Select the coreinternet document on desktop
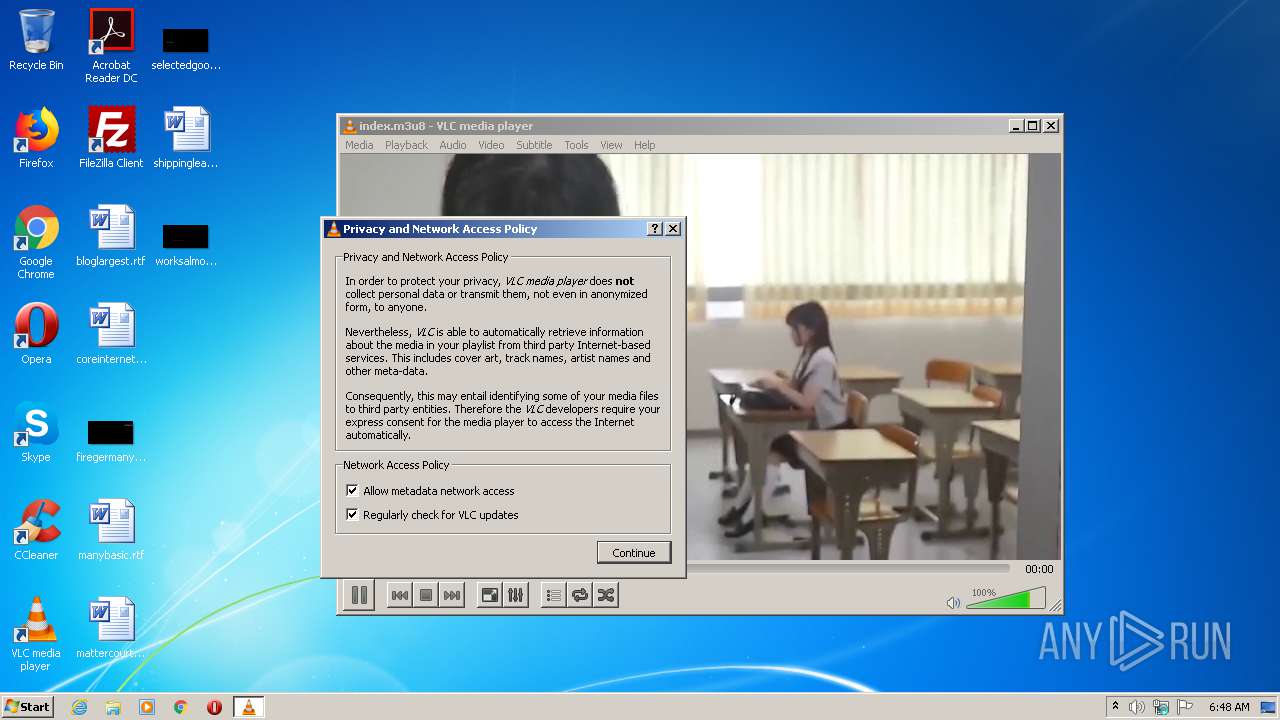Image resolution: width=1280 pixels, height=720 pixels. coord(111,334)
